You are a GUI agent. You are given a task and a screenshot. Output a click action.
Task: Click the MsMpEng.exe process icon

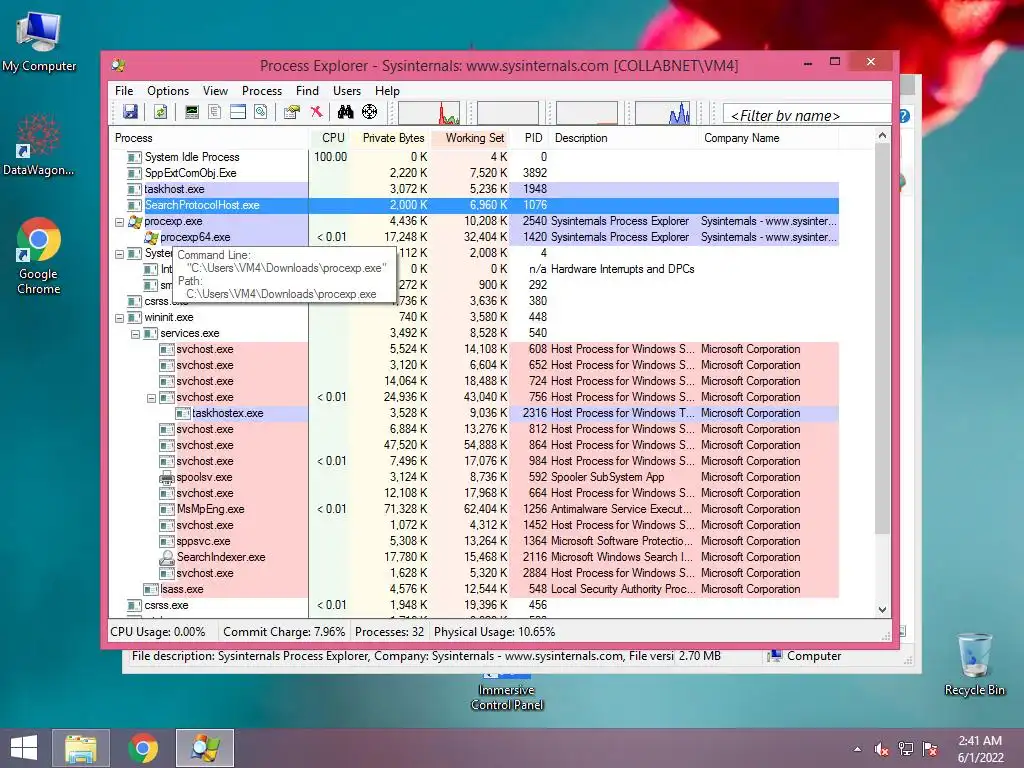(167, 509)
